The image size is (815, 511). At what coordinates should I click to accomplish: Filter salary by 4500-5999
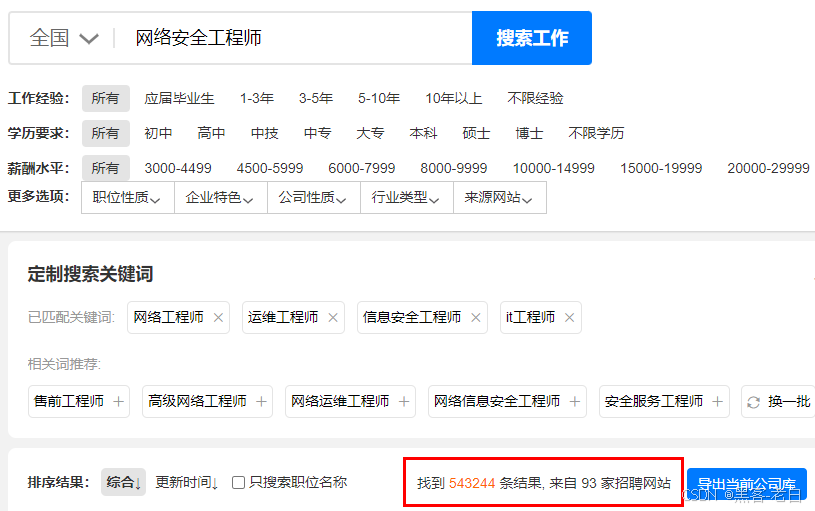pos(270,168)
